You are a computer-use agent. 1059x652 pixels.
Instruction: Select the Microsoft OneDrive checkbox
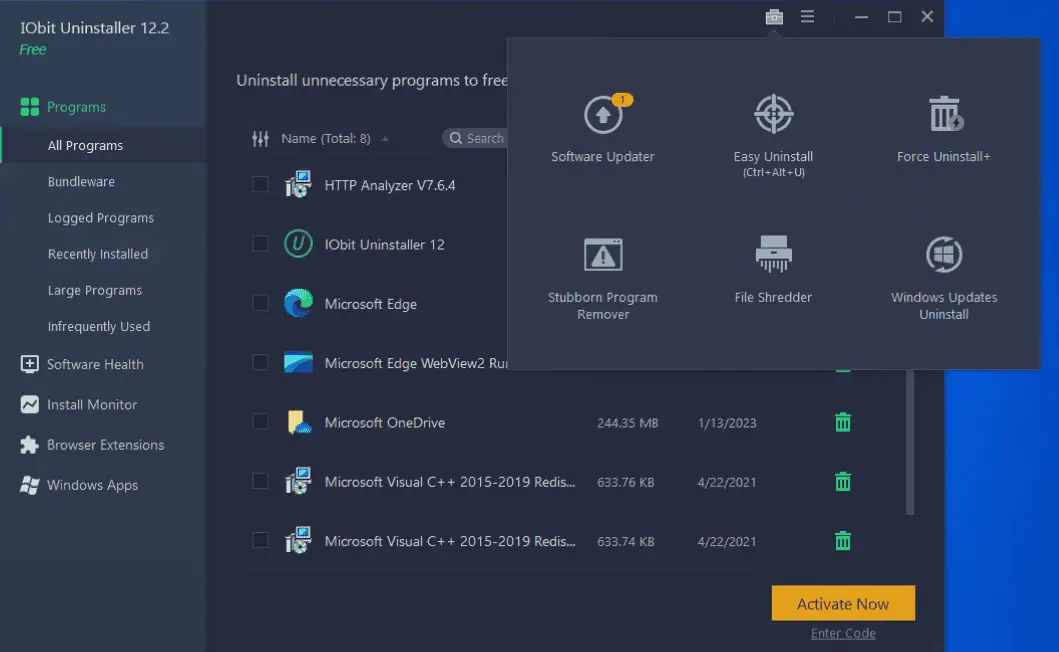(260, 422)
